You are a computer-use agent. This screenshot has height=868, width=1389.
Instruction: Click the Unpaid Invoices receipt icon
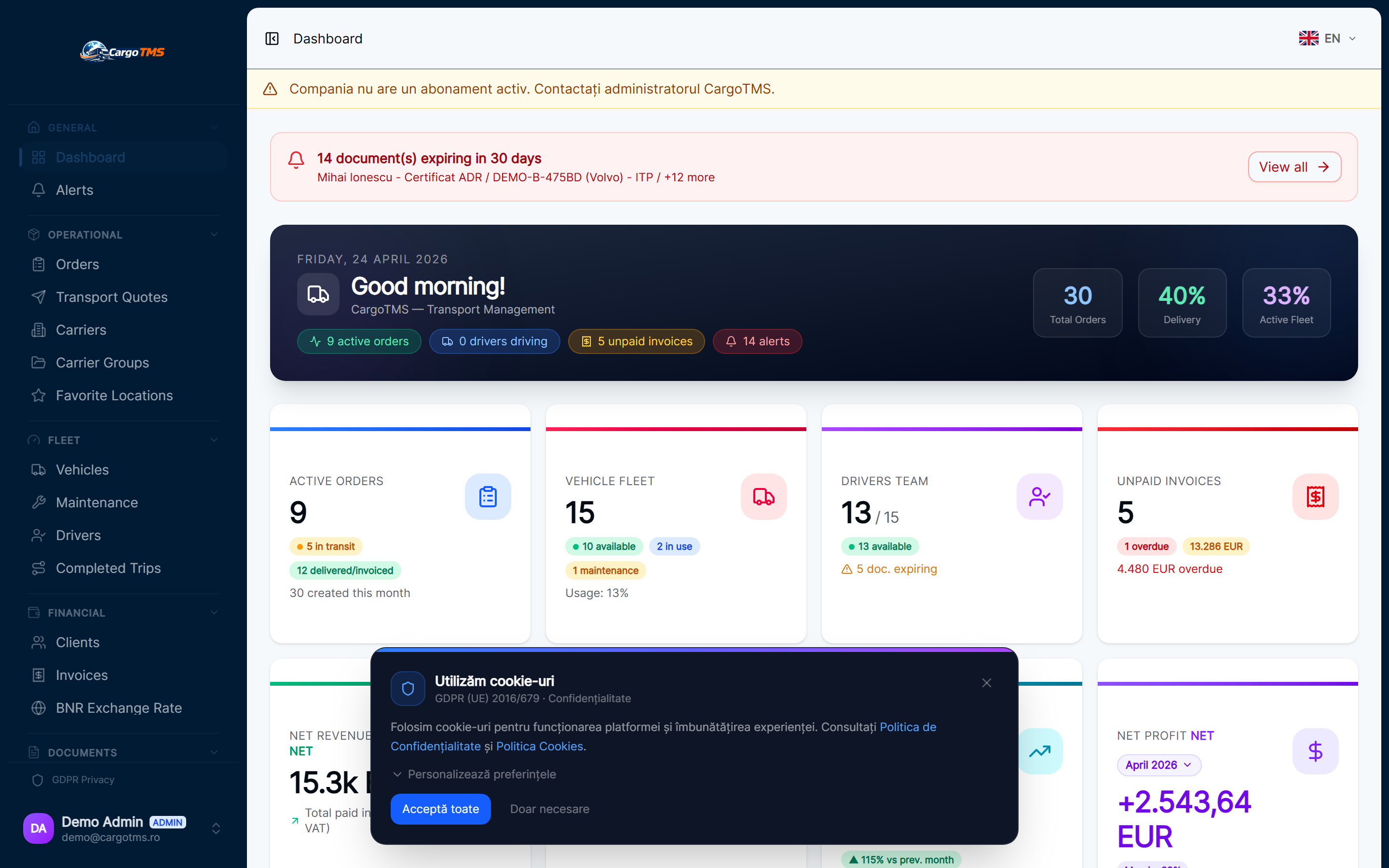coord(1316,497)
